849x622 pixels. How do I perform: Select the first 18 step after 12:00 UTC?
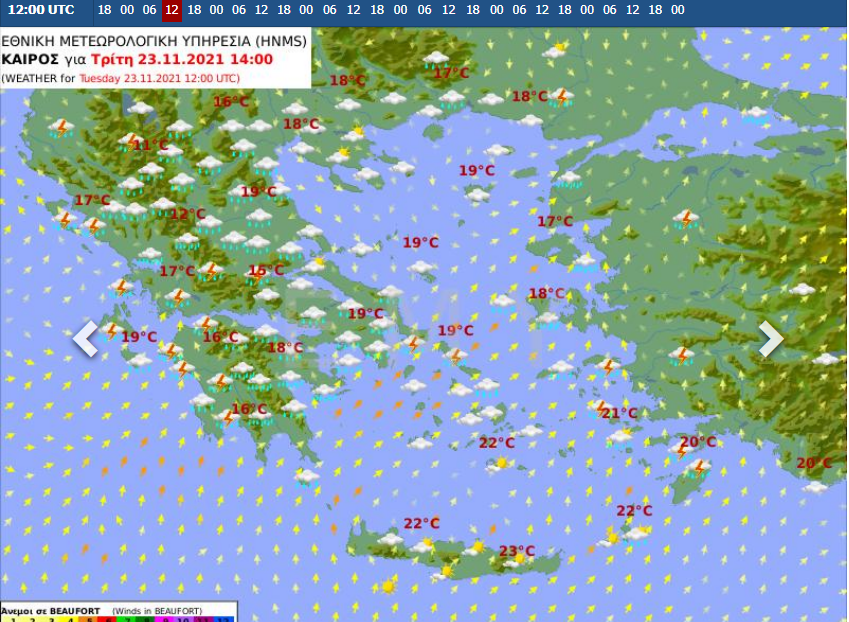tap(194, 10)
